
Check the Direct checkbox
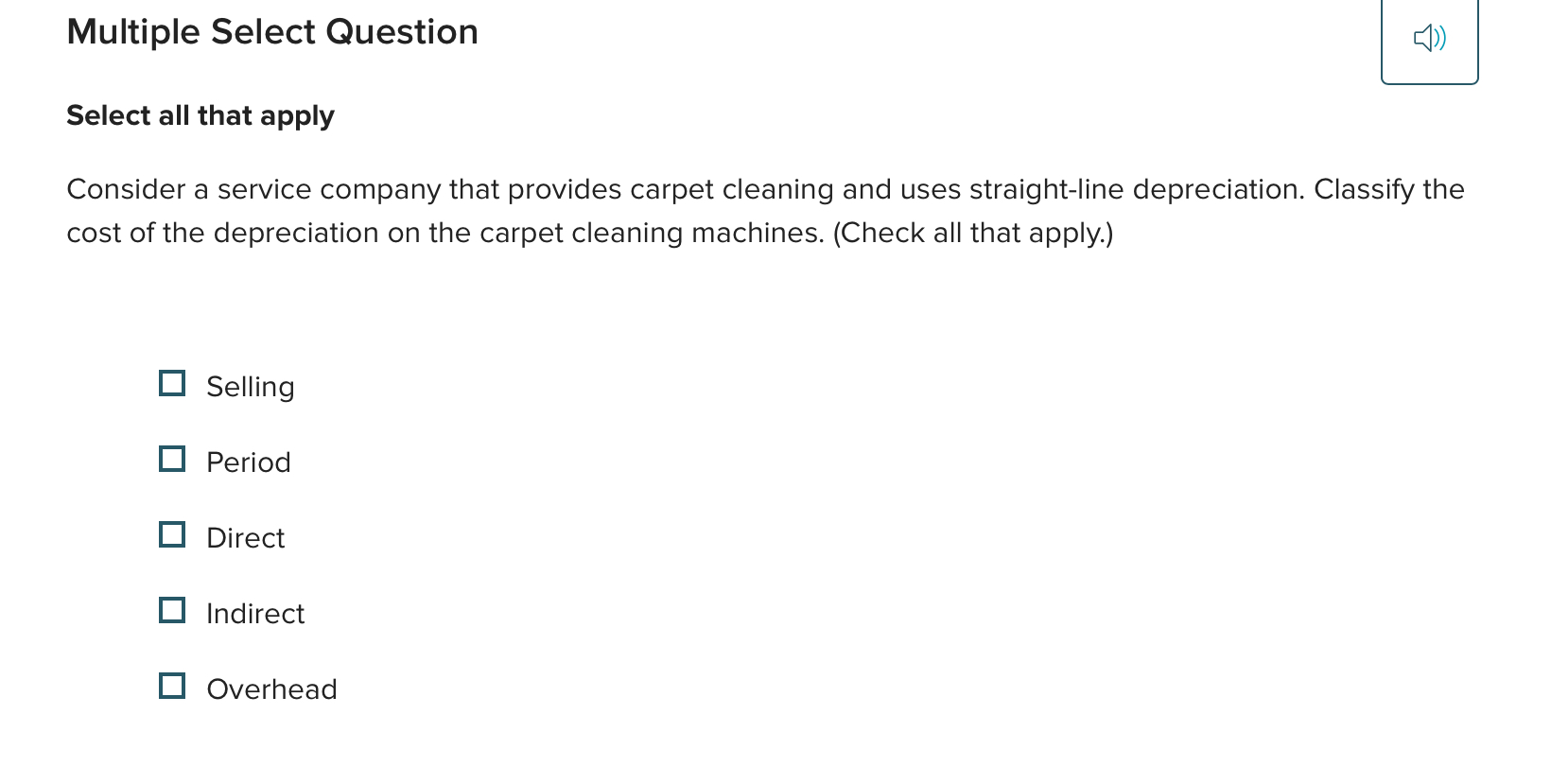[x=172, y=534]
